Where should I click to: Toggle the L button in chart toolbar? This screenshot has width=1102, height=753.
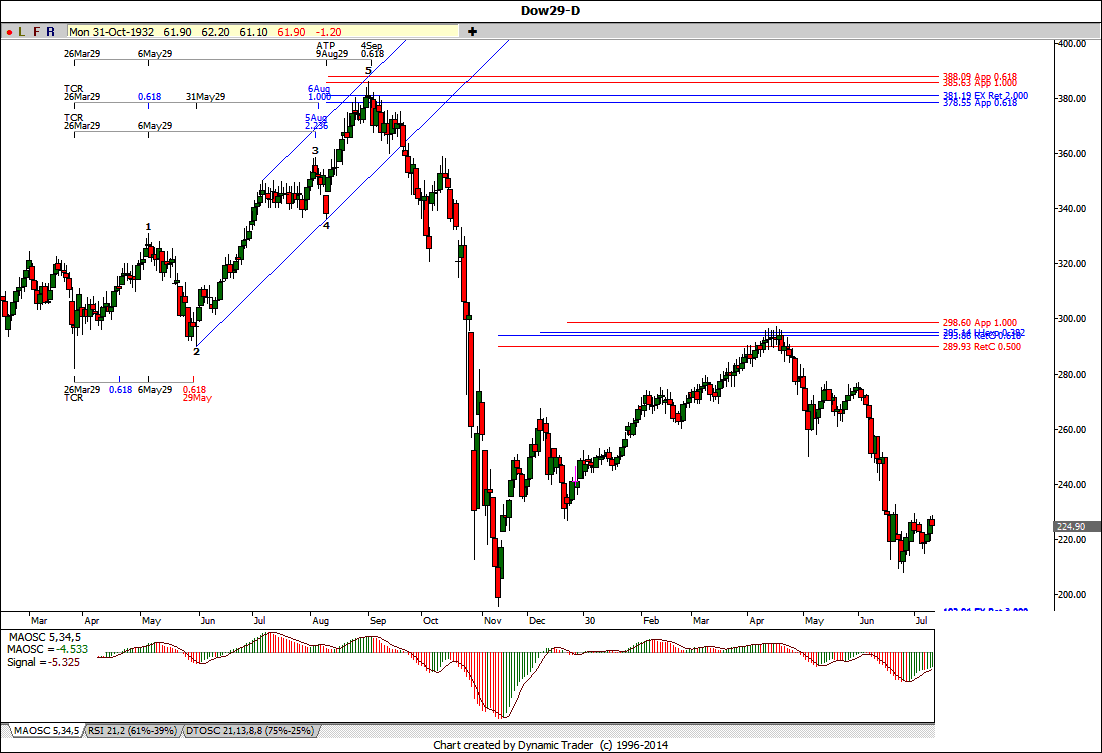coord(22,32)
